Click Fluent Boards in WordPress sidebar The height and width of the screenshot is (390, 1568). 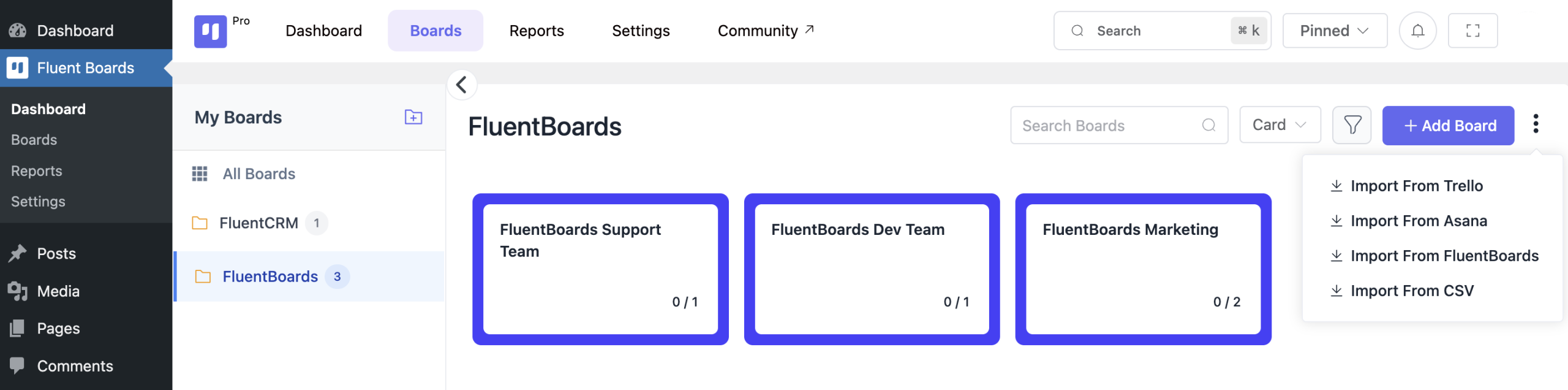[86, 67]
